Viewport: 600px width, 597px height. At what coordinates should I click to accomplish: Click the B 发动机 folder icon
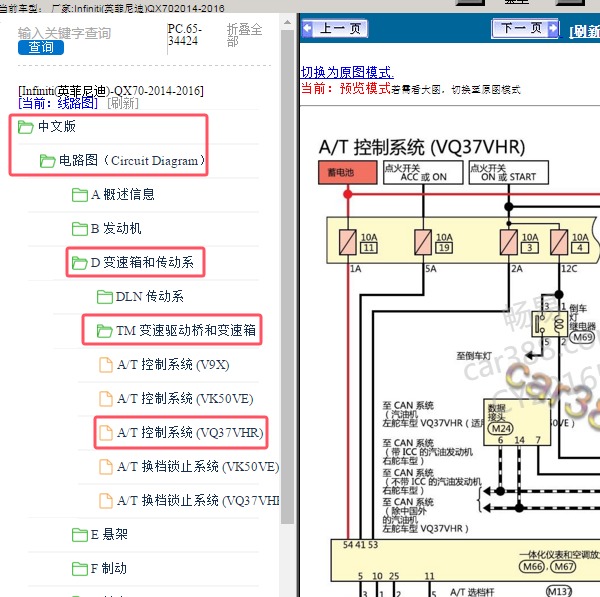(80, 229)
